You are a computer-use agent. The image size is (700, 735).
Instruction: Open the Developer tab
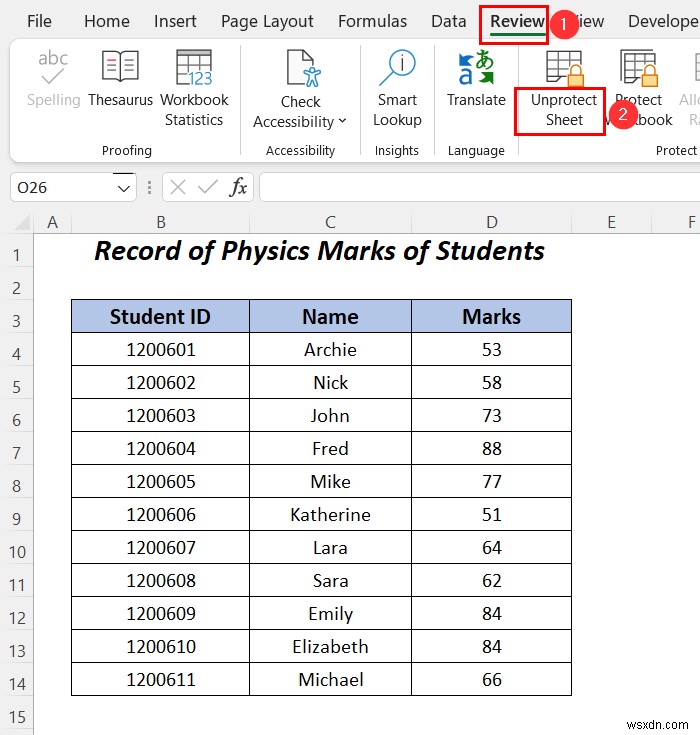(663, 22)
